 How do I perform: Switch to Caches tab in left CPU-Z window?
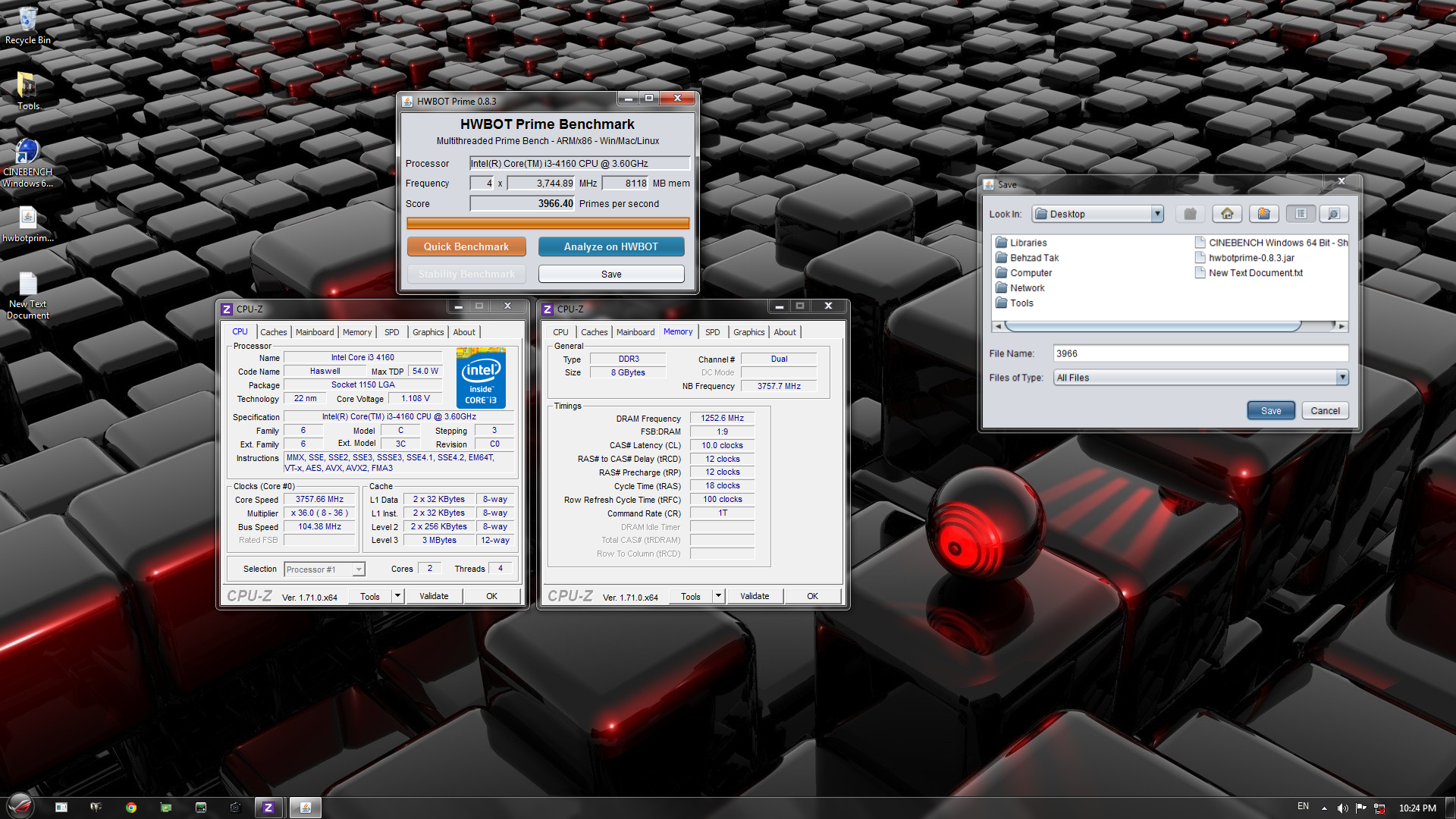point(274,332)
